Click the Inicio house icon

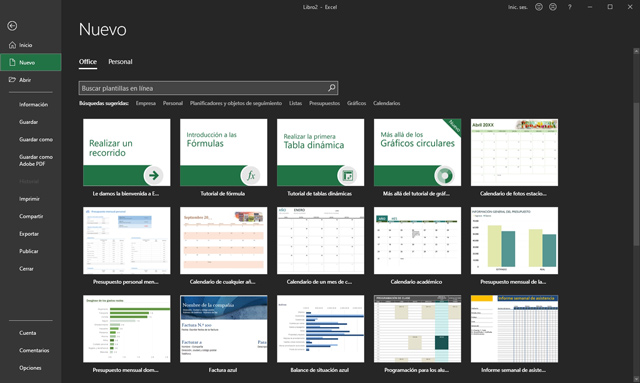coord(12,45)
